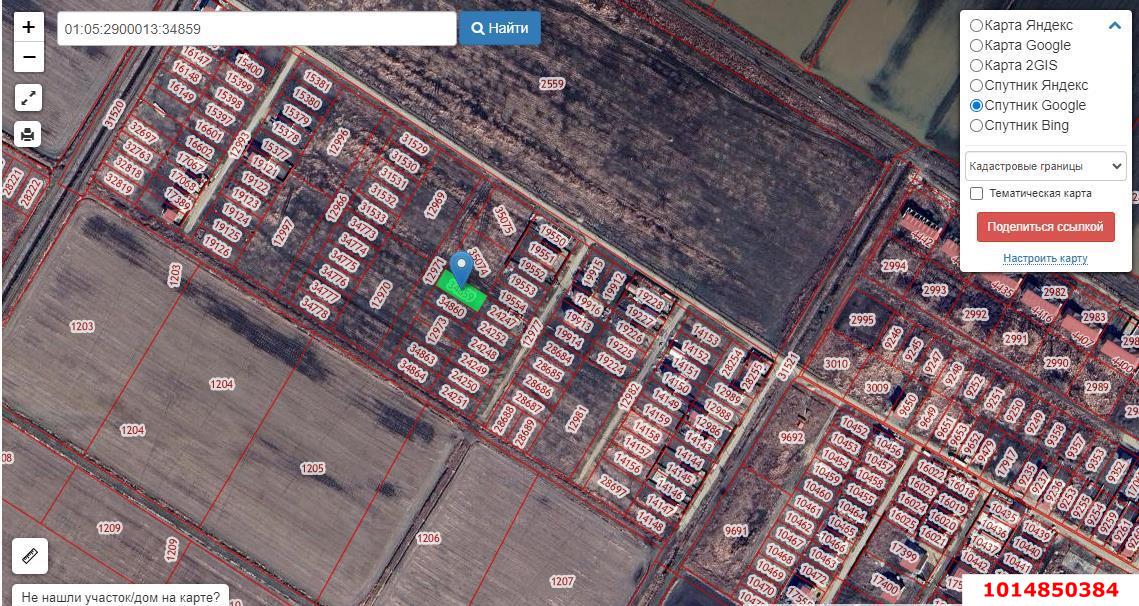Zoom out with the minus button
The width and height of the screenshot is (1139, 606).
click(29, 57)
